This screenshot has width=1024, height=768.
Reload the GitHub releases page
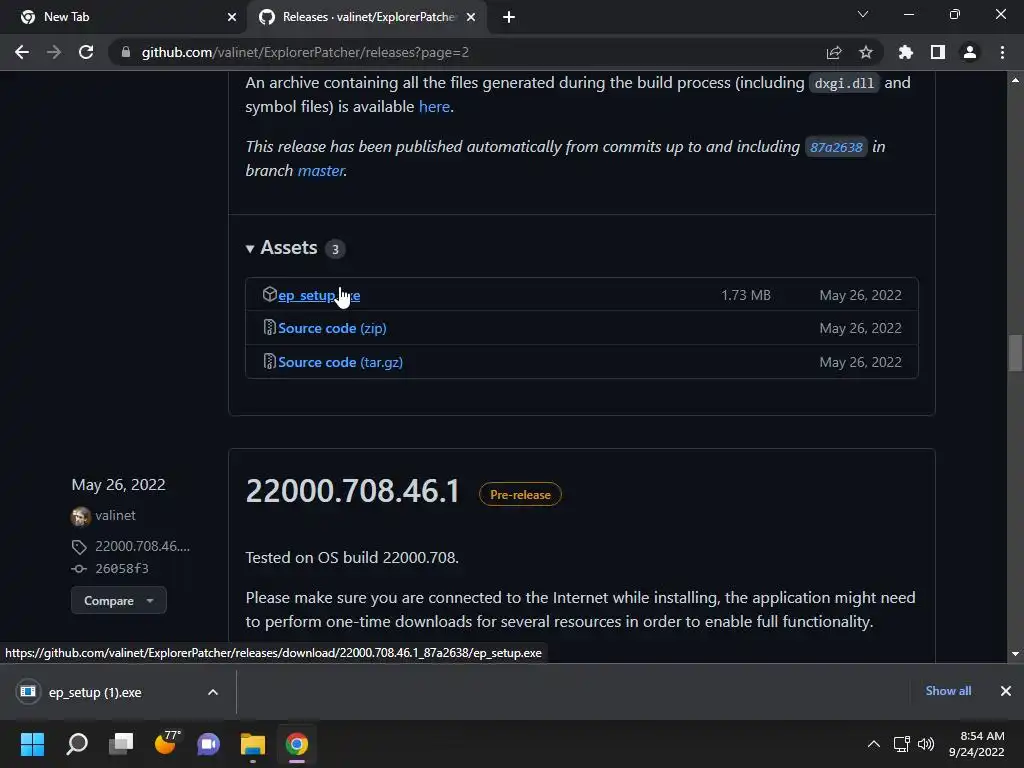coord(86,52)
